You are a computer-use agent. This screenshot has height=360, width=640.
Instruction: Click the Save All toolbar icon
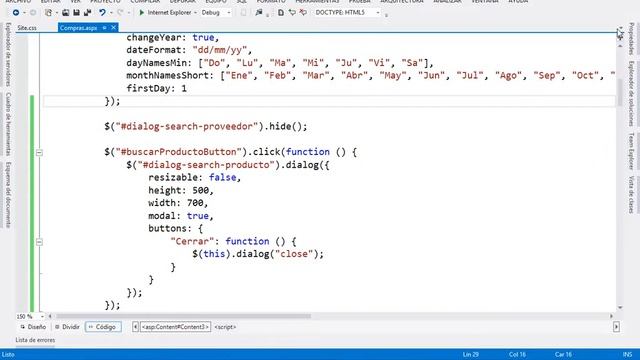(x=87, y=13)
